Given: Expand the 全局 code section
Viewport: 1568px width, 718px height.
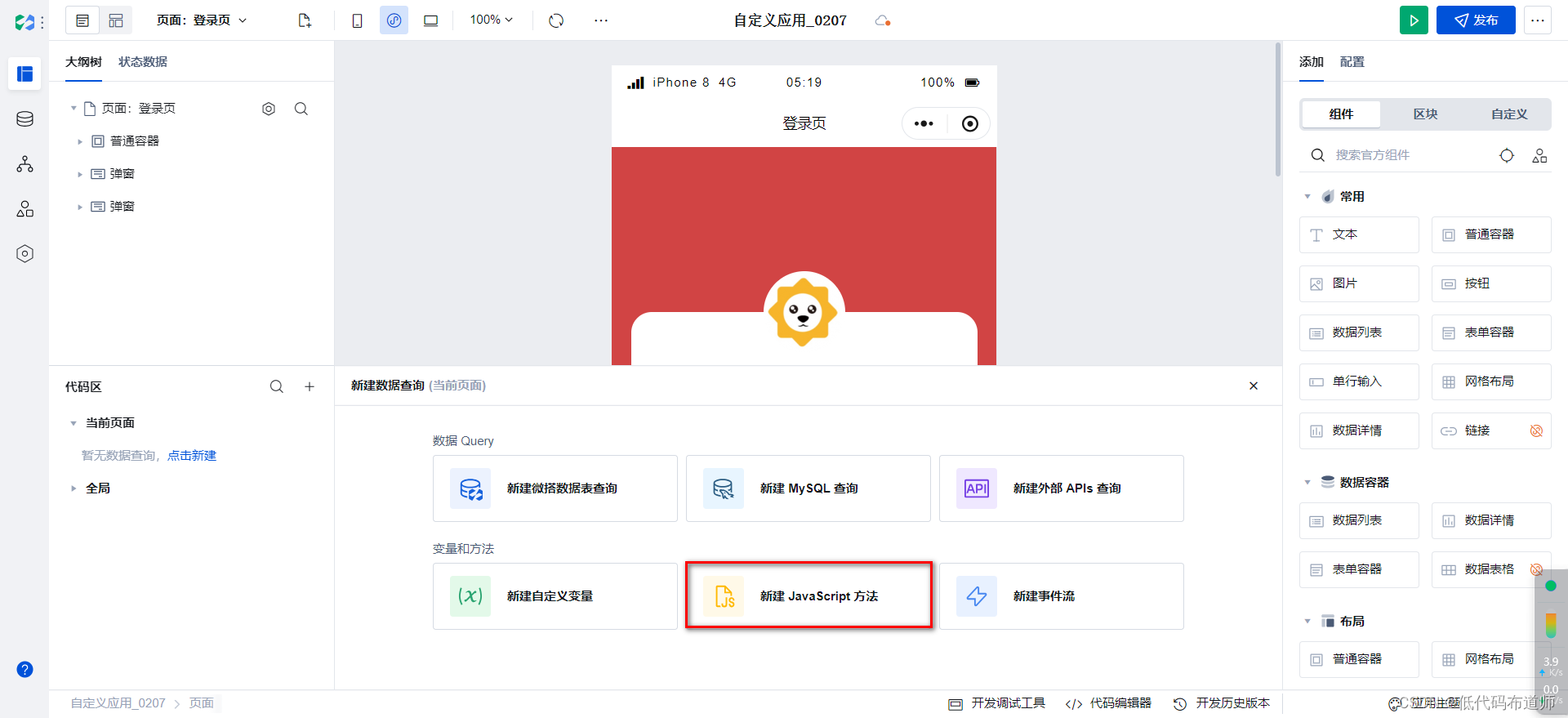Looking at the screenshot, I should click(x=73, y=488).
